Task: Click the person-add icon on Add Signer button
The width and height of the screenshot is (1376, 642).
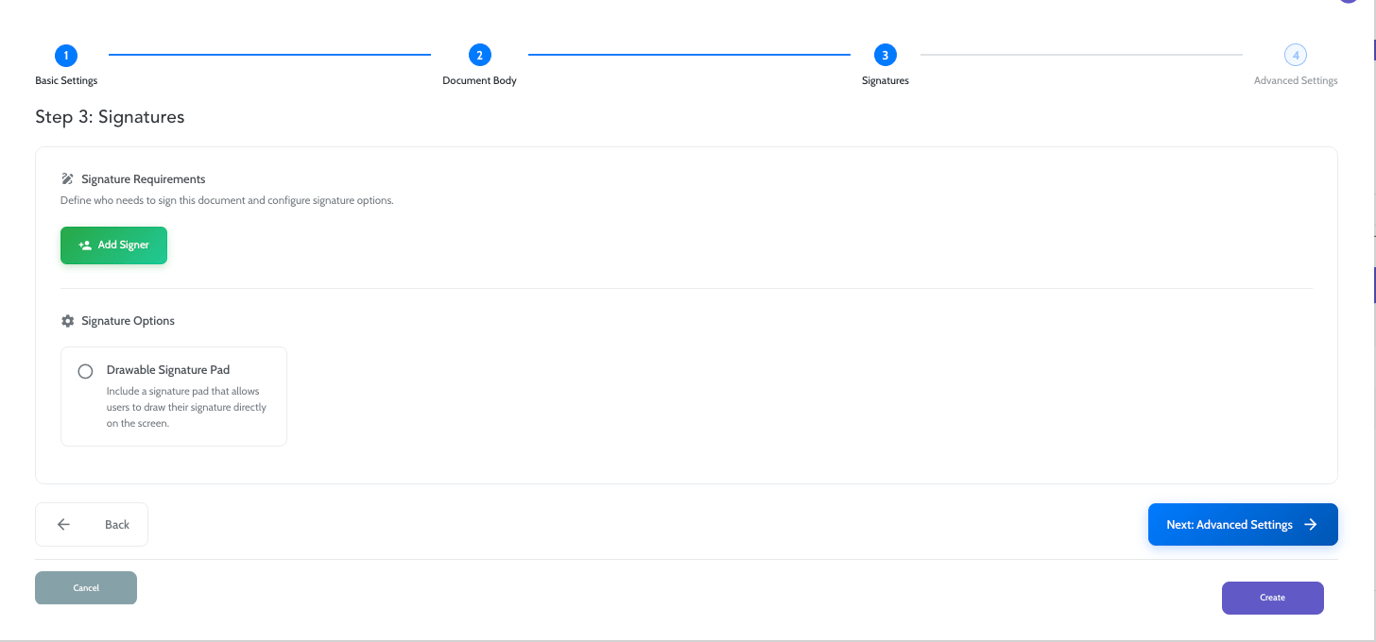Action: [x=83, y=245]
